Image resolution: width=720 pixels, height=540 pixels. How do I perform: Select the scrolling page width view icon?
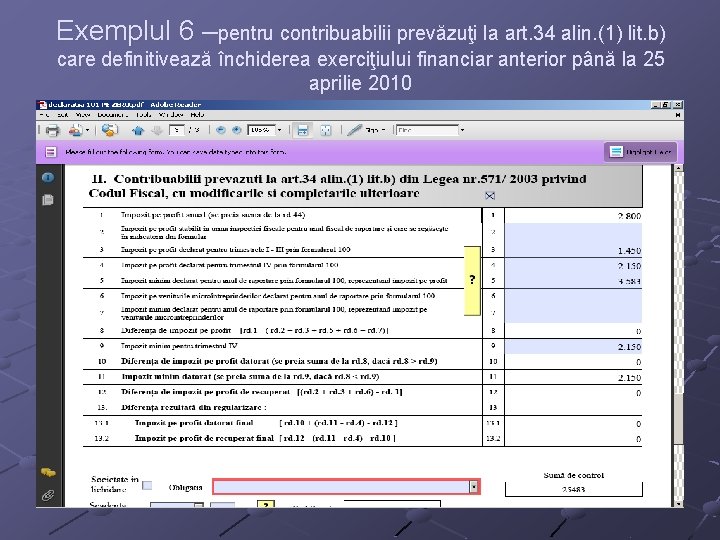(x=303, y=130)
